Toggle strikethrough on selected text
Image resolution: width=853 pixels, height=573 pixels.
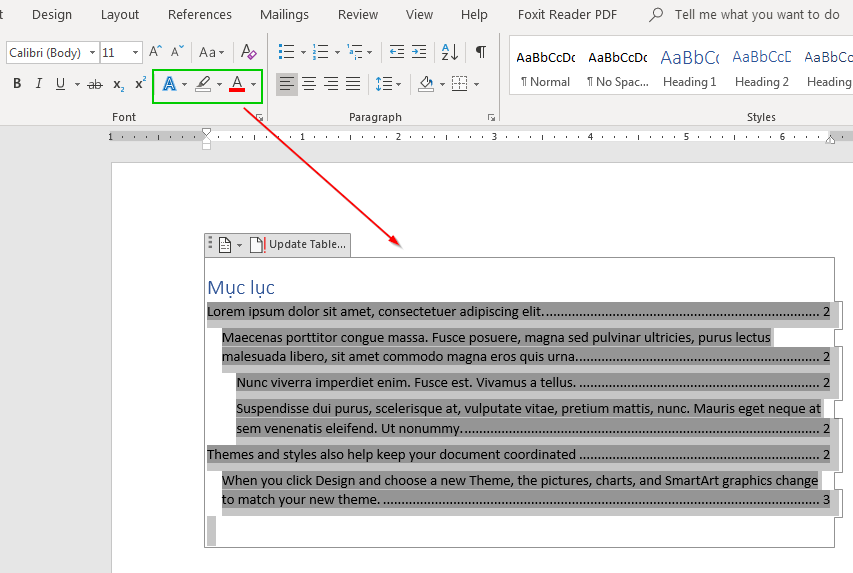coord(95,84)
